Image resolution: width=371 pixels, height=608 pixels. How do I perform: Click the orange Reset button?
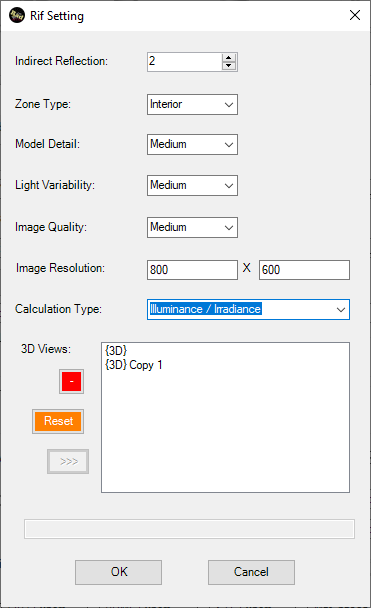tap(58, 421)
